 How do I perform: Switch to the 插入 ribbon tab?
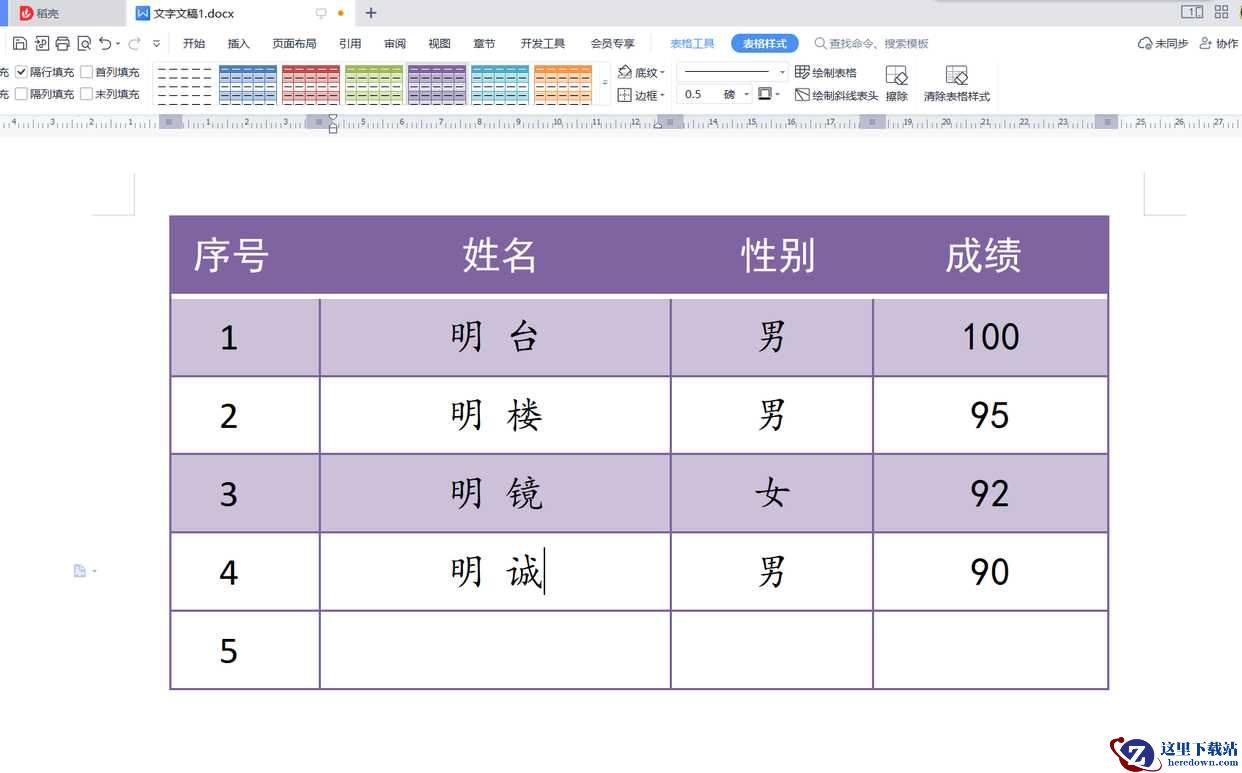(238, 43)
